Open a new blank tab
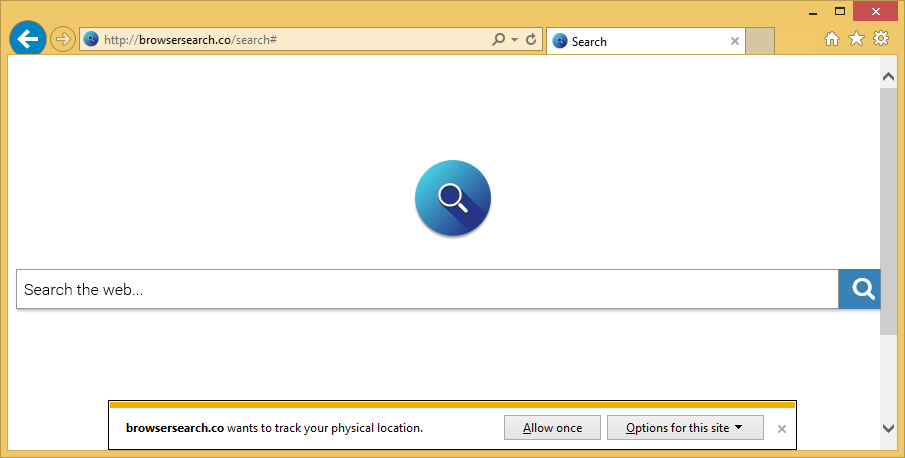Viewport: 905px width, 458px height. tap(760, 42)
